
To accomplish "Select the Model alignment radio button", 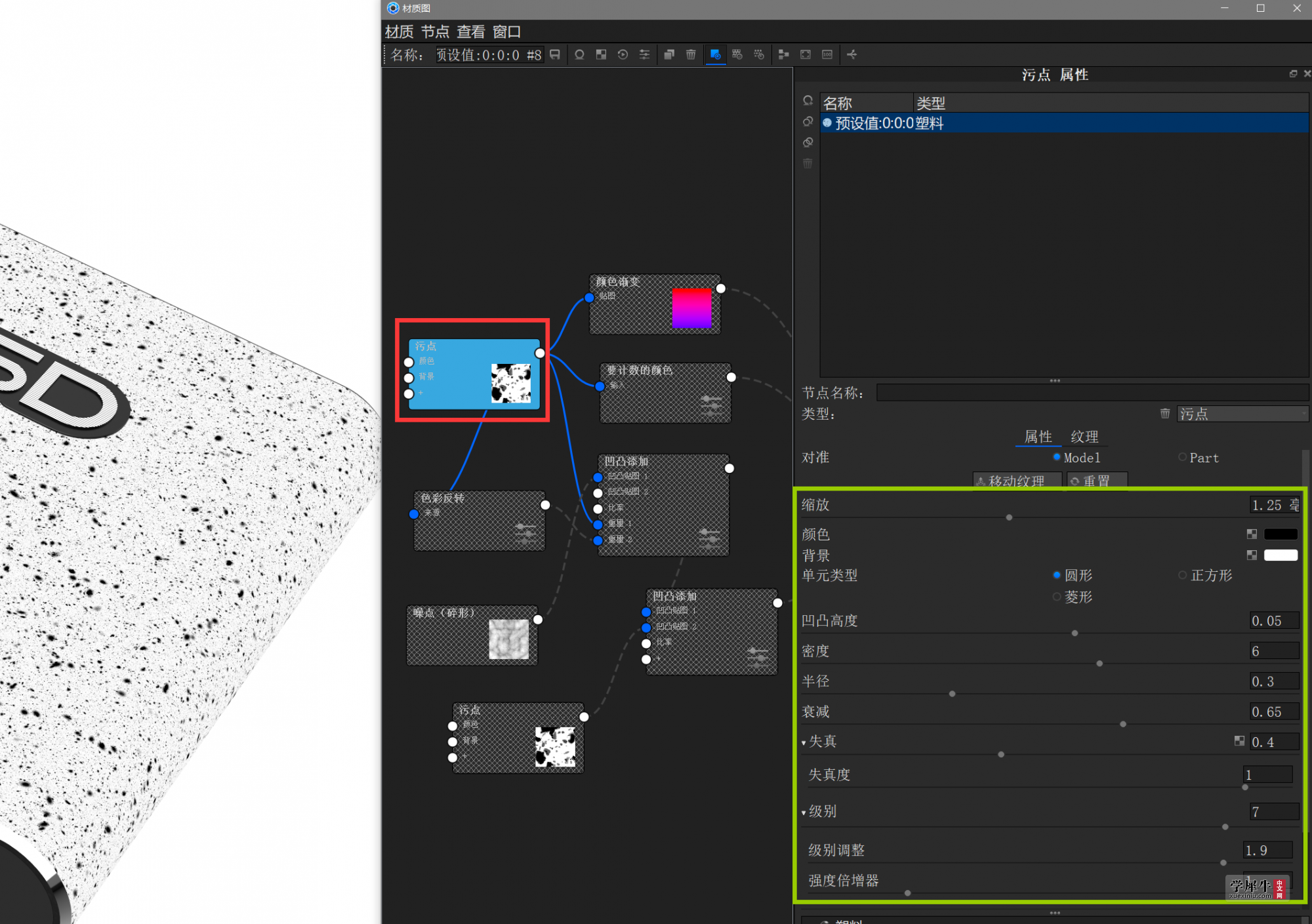I will (1056, 457).
